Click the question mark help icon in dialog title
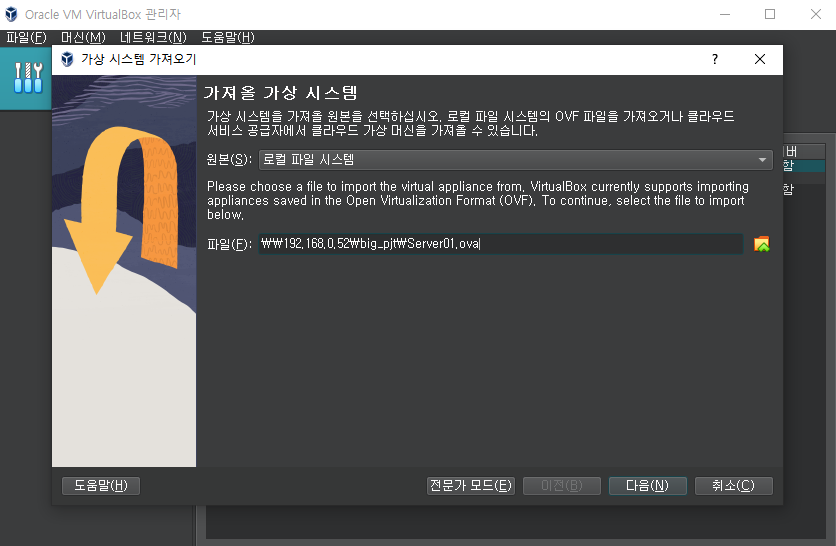The height and width of the screenshot is (546, 836). (715, 59)
